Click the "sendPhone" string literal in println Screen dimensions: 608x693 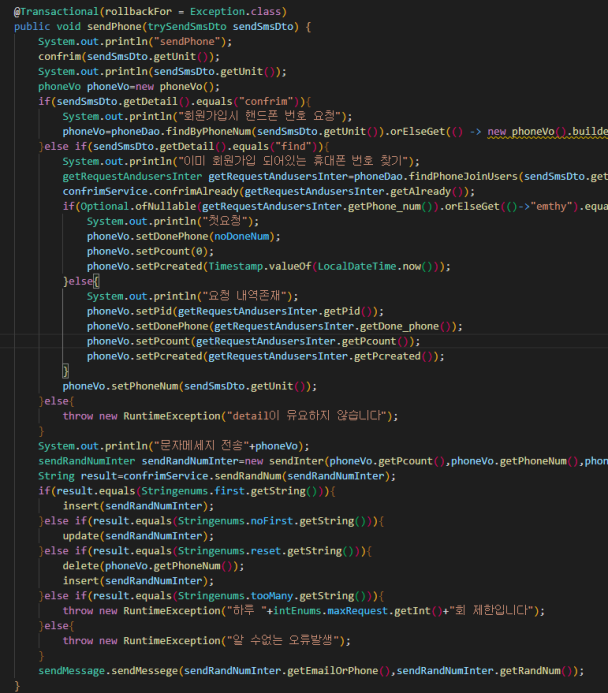pos(187,42)
